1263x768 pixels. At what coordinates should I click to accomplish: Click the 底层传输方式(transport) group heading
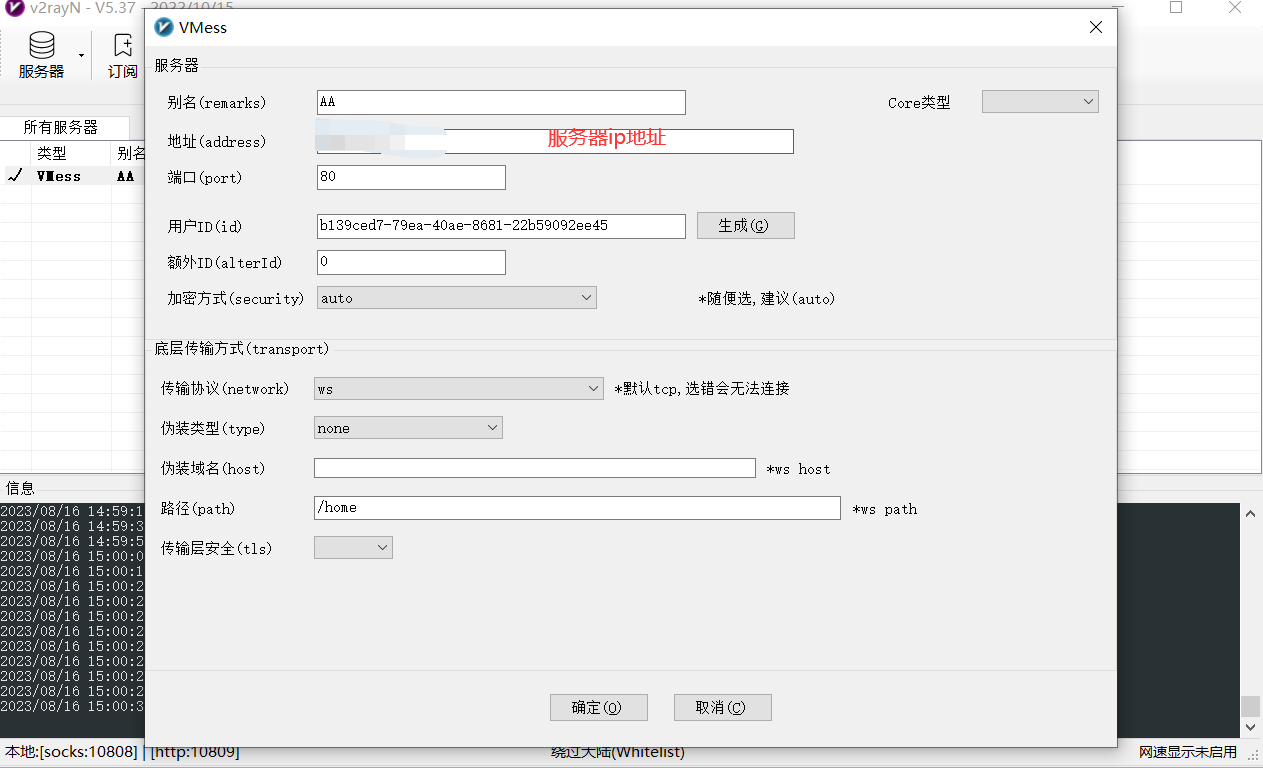coord(242,349)
